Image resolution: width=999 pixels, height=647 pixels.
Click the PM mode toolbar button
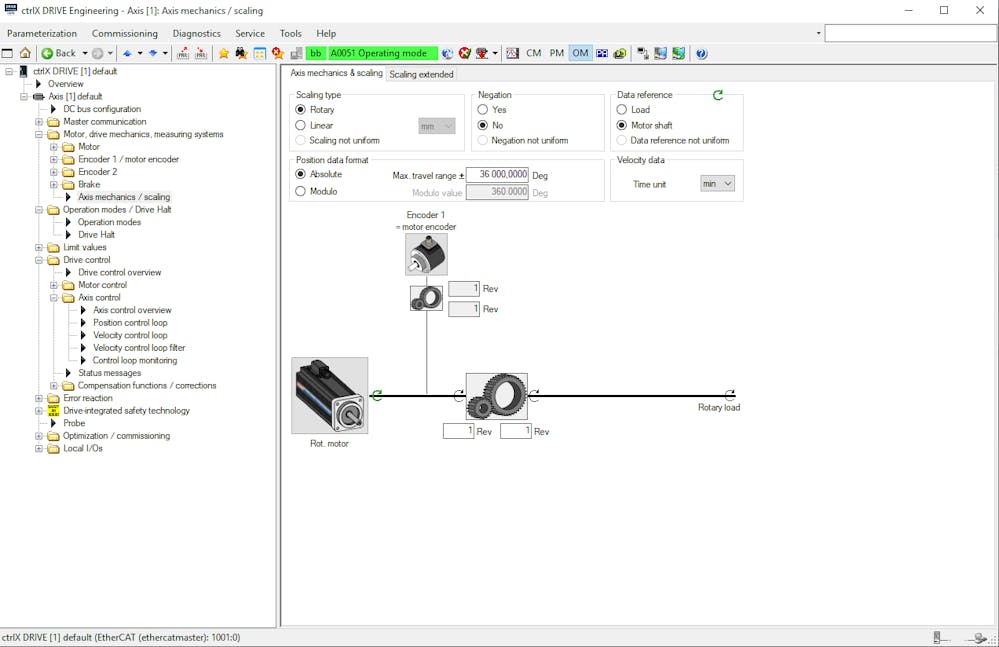tap(557, 53)
